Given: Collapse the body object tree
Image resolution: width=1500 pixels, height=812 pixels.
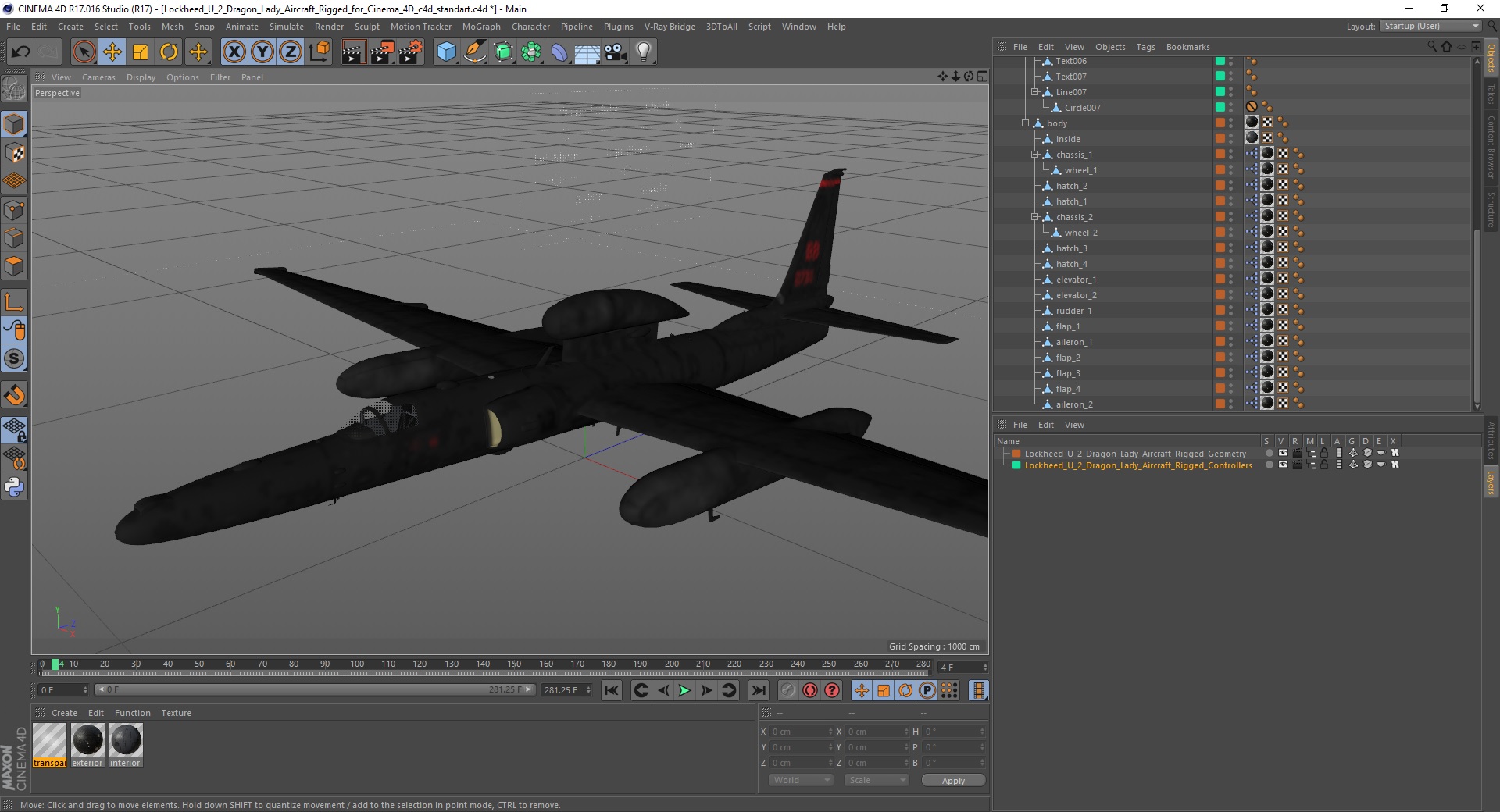Looking at the screenshot, I should 1026,123.
